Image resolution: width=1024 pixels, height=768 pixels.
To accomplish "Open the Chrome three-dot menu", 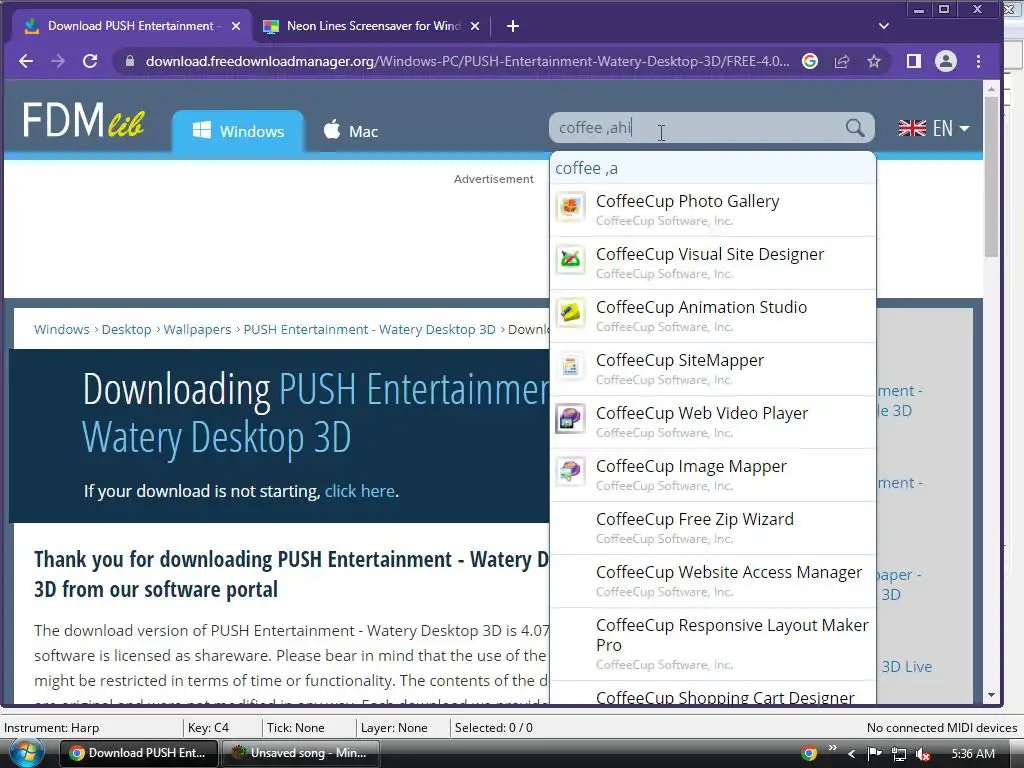I will 978,61.
